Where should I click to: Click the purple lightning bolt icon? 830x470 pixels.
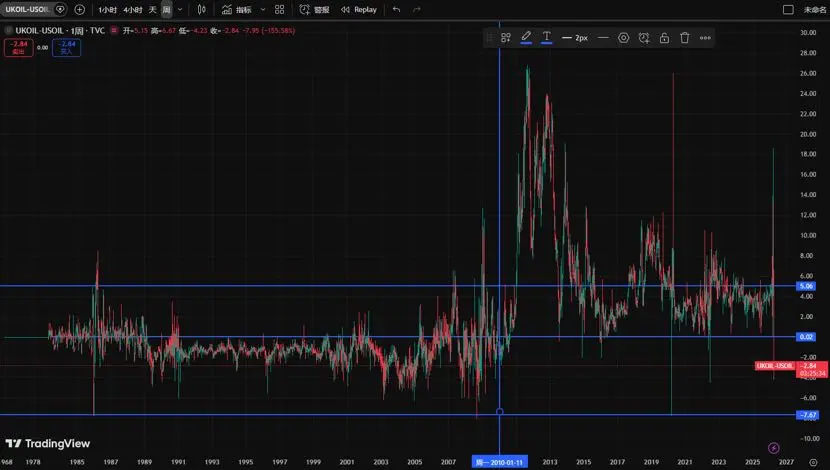click(773, 448)
